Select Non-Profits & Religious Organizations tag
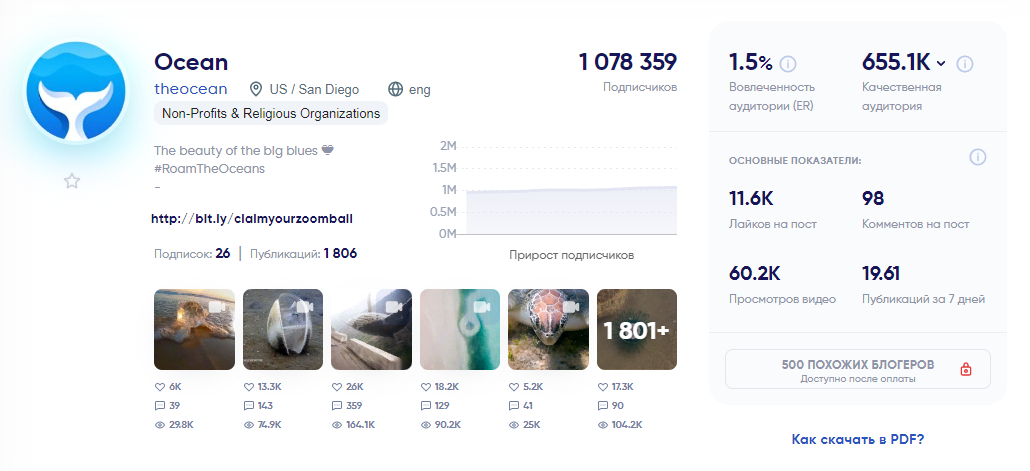The width and height of the screenshot is (1030, 471). [271, 114]
